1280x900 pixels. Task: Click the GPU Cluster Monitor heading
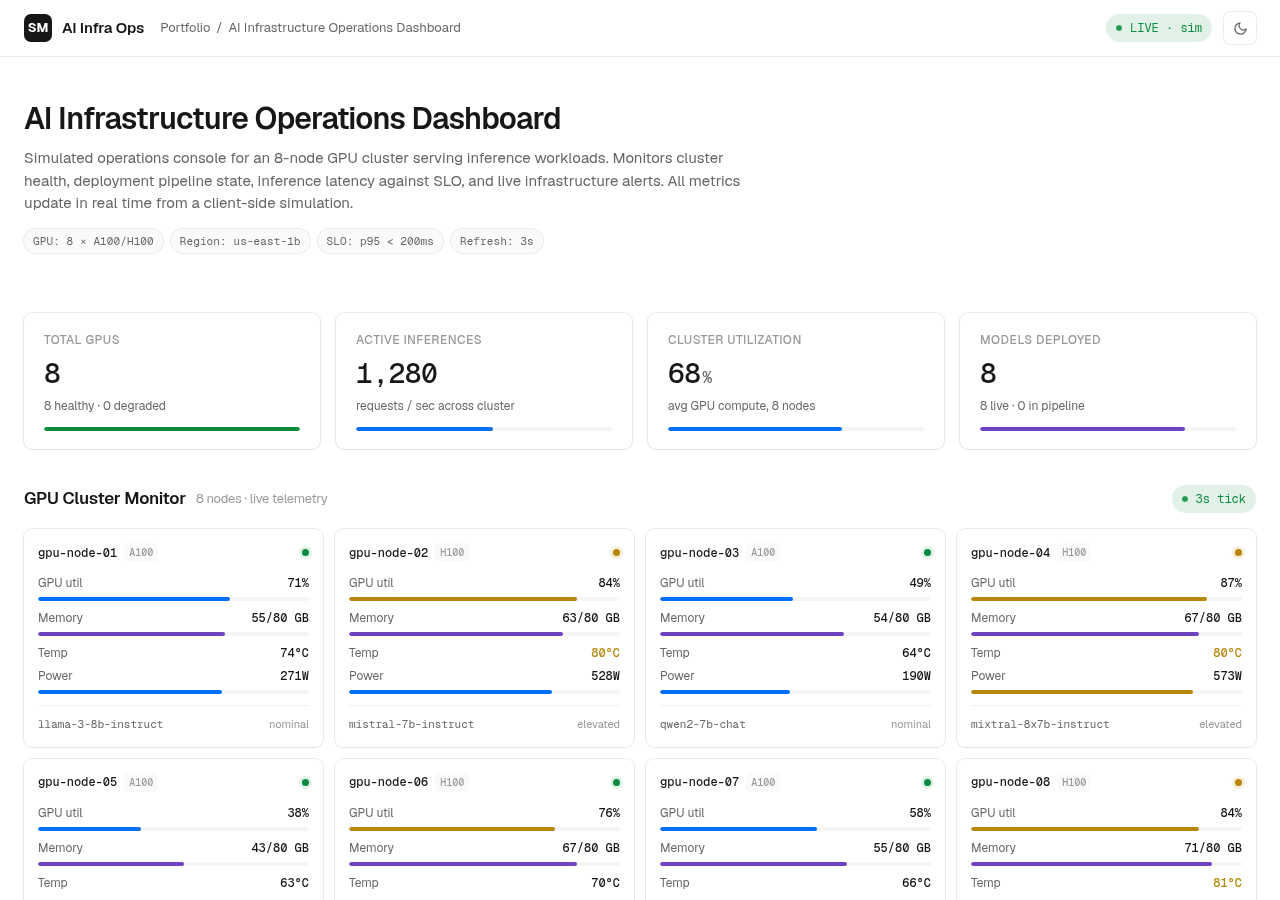click(105, 498)
